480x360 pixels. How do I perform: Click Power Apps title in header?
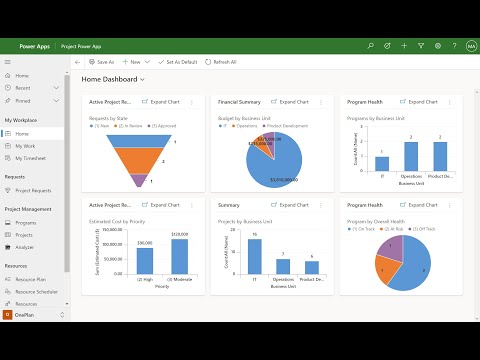[x=35, y=46]
